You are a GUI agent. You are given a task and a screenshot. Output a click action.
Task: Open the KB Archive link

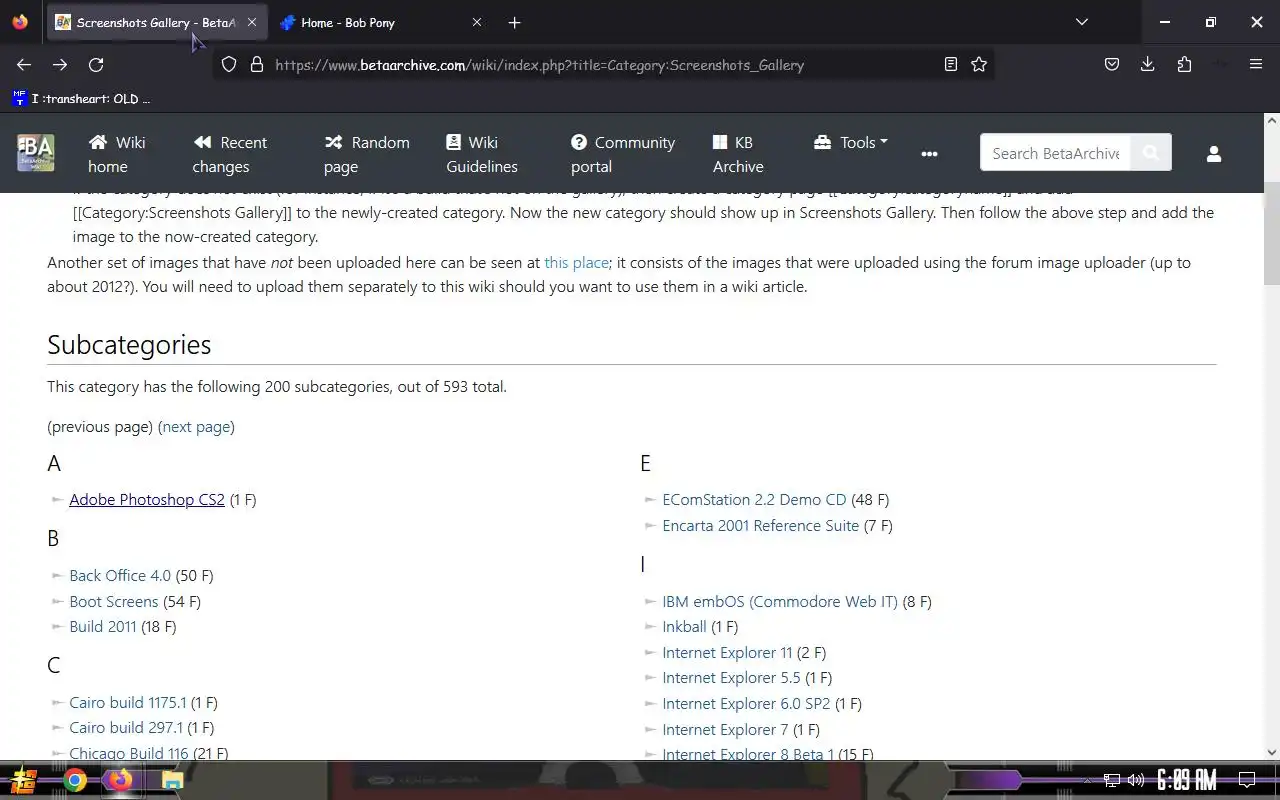point(738,154)
